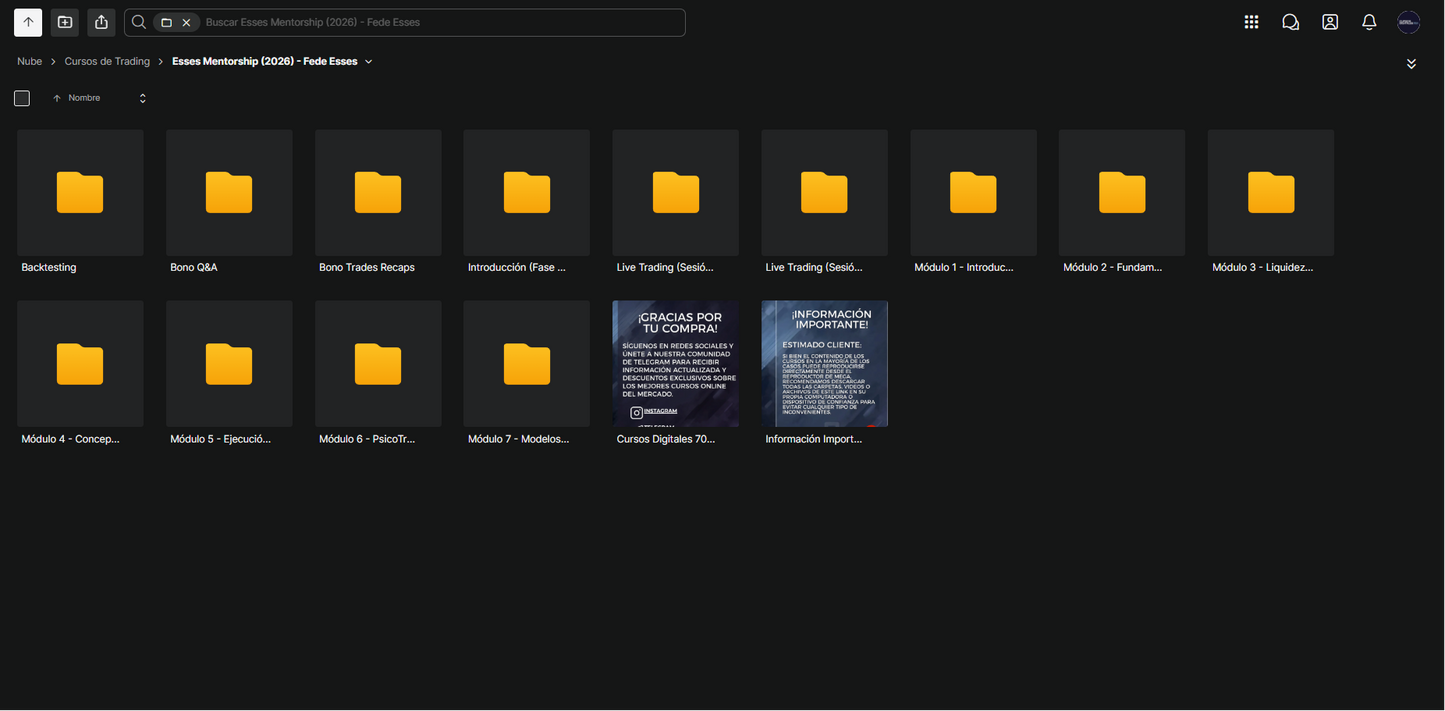The width and height of the screenshot is (1445, 711).
Task: Click the Buscar Esses Mentorship search field
Action: click(440, 22)
